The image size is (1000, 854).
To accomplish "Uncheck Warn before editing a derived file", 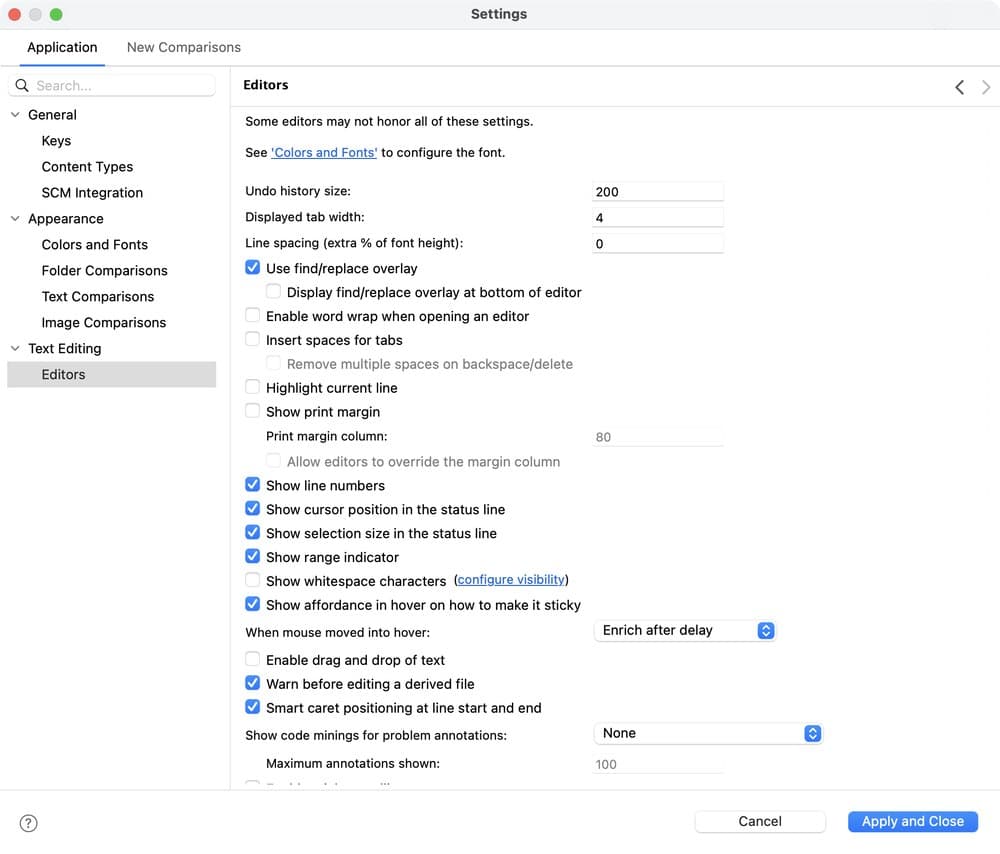I will click(x=253, y=683).
